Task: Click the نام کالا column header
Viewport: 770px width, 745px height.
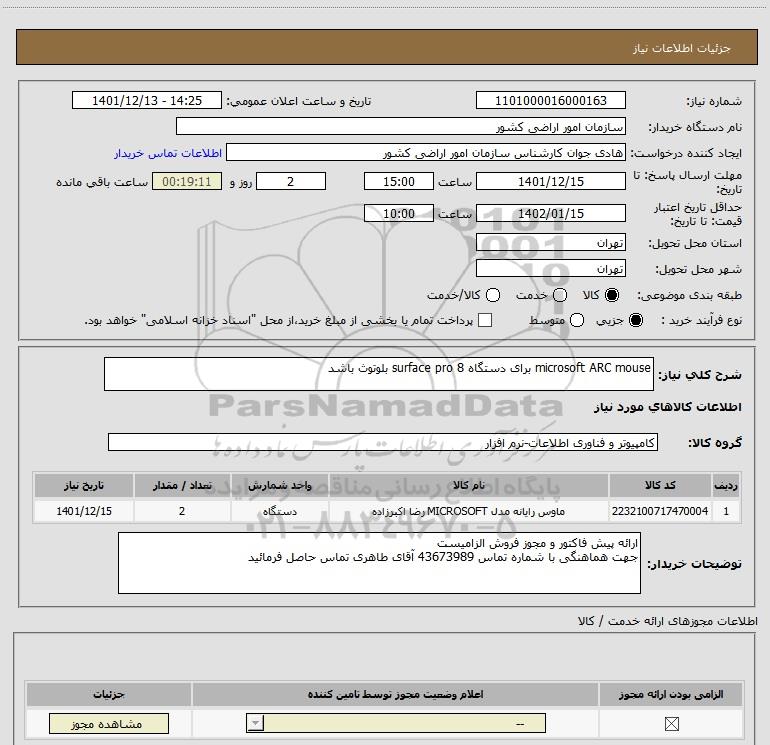Action: point(468,486)
